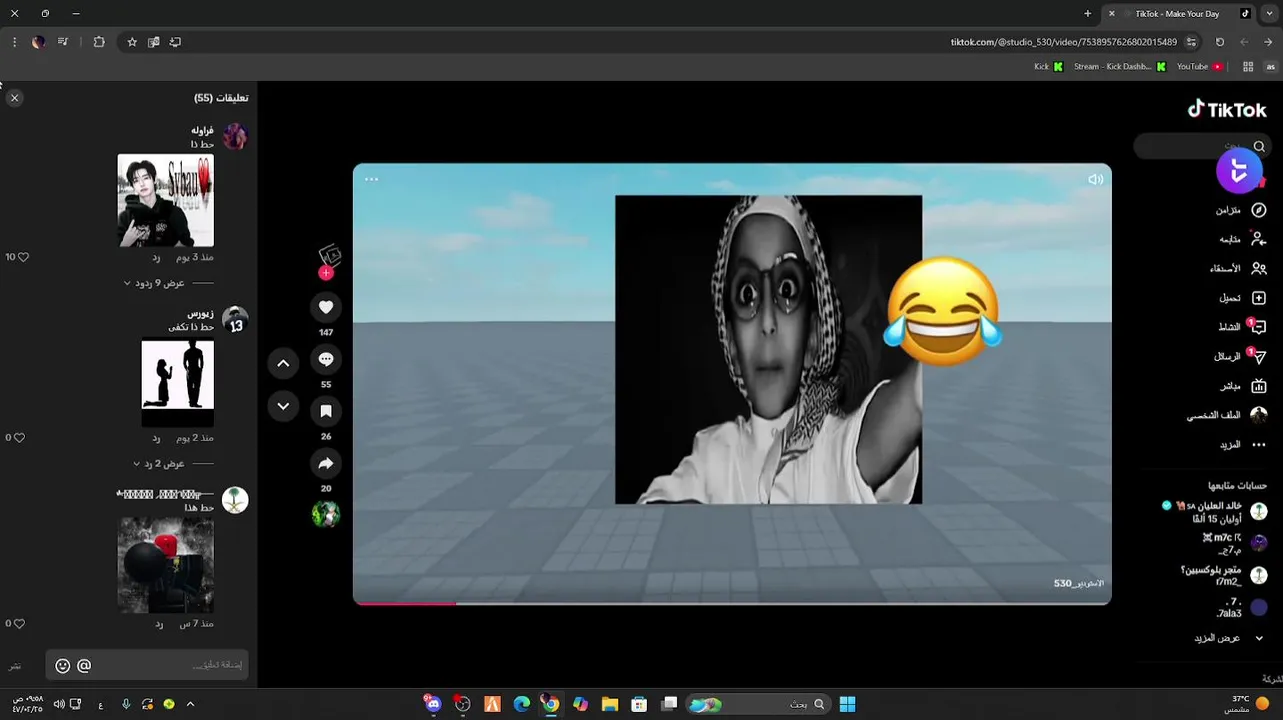
Task: Open فراوله's comment image thumbnail
Action: pos(165,200)
